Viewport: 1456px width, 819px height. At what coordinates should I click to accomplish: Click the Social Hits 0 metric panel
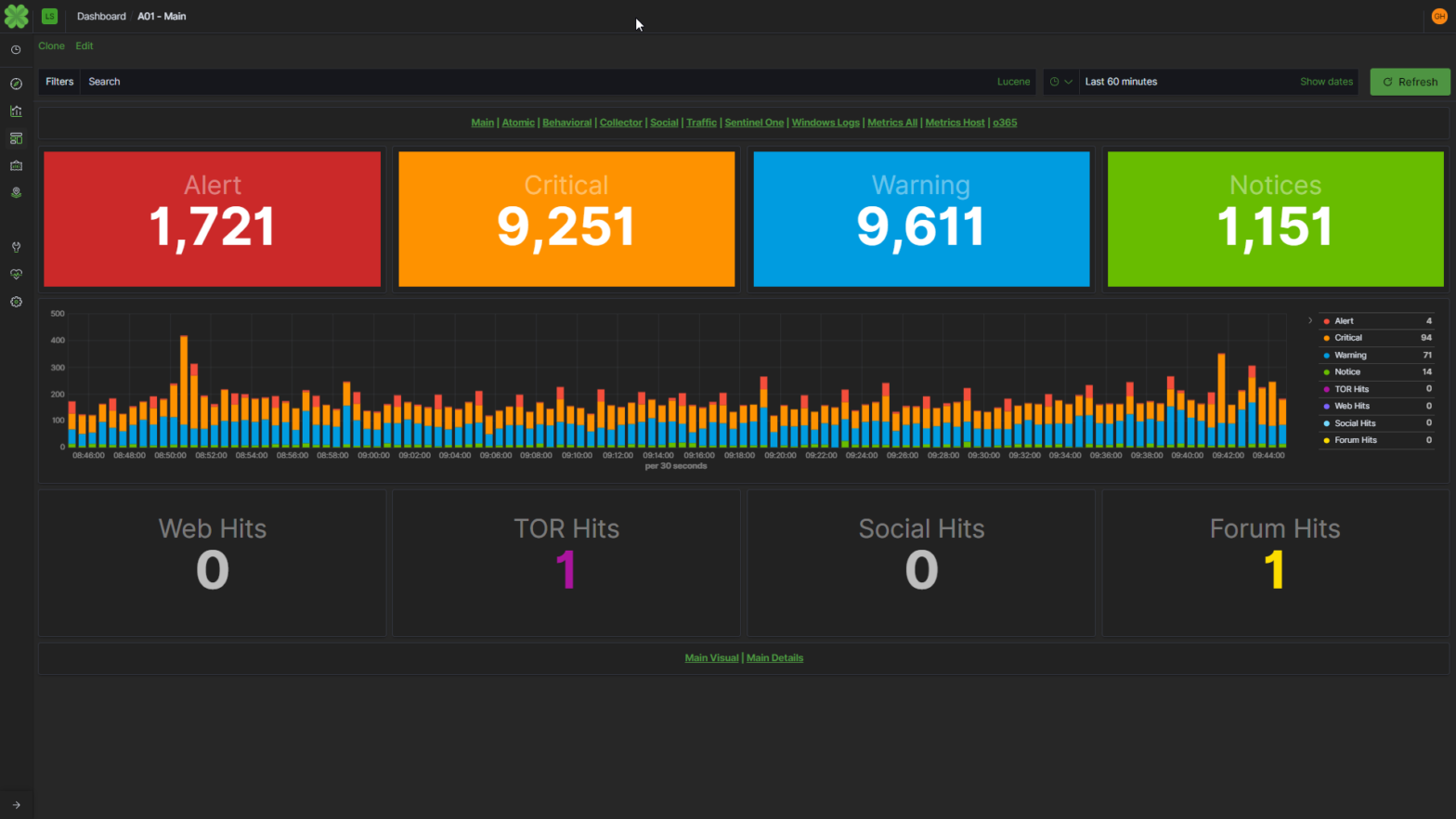click(921, 563)
